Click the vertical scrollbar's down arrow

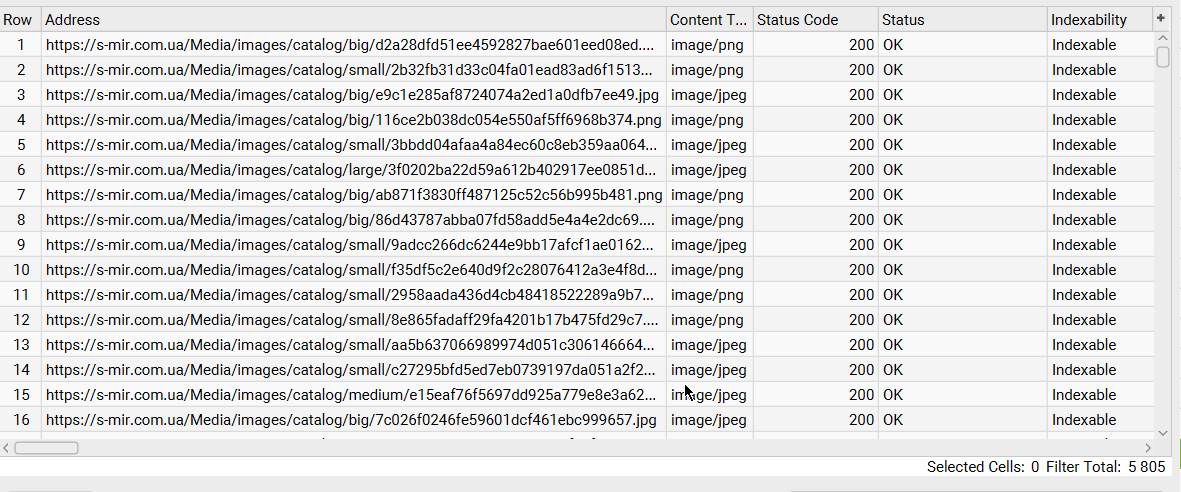tap(1162, 433)
